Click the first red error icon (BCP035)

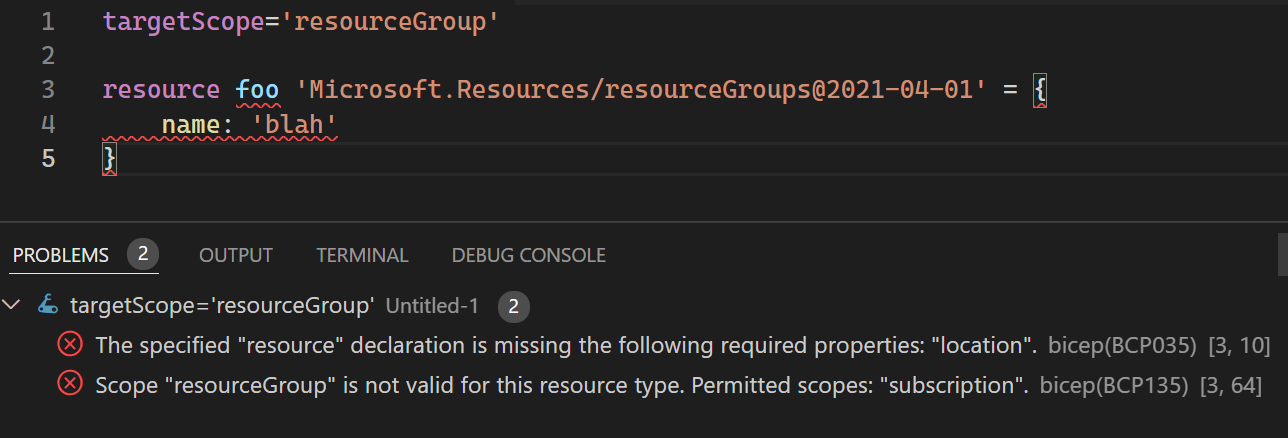click(69, 345)
